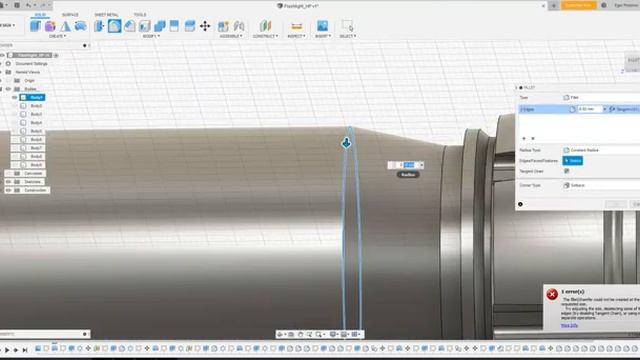Open the CREATE dropdown menu

(58, 36)
